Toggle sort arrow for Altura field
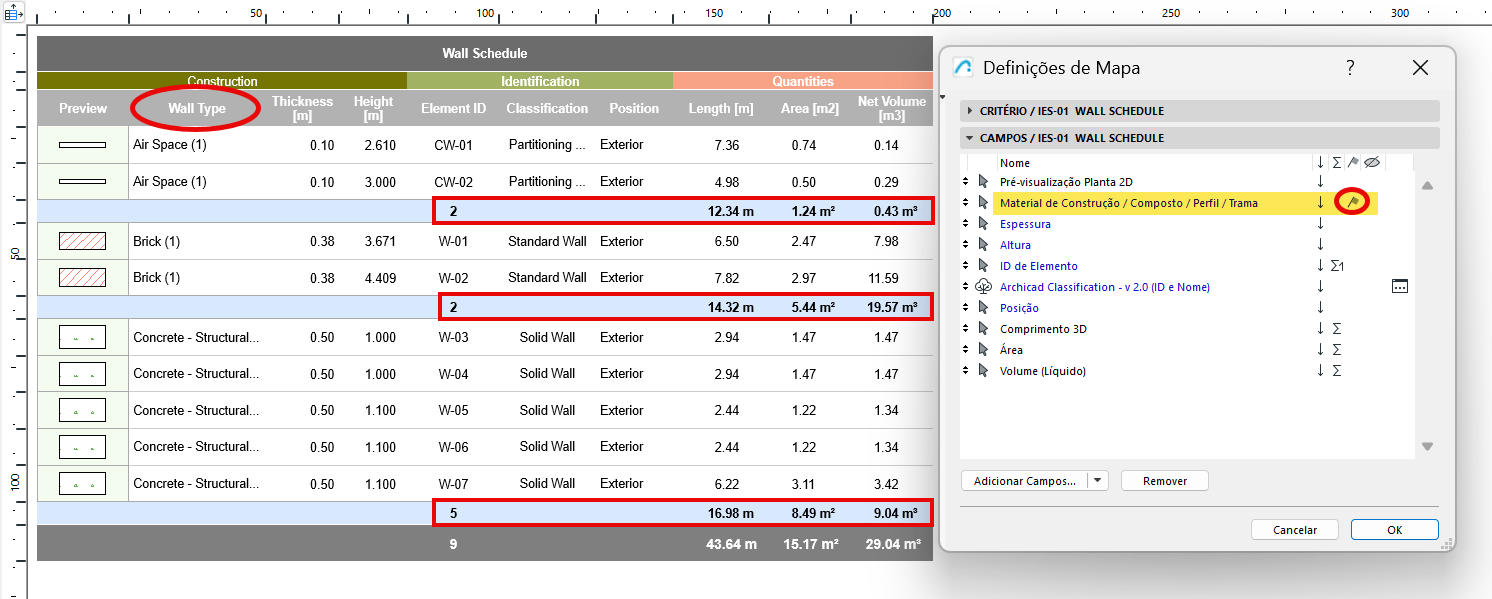The height and width of the screenshot is (599, 1492). pos(1320,245)
